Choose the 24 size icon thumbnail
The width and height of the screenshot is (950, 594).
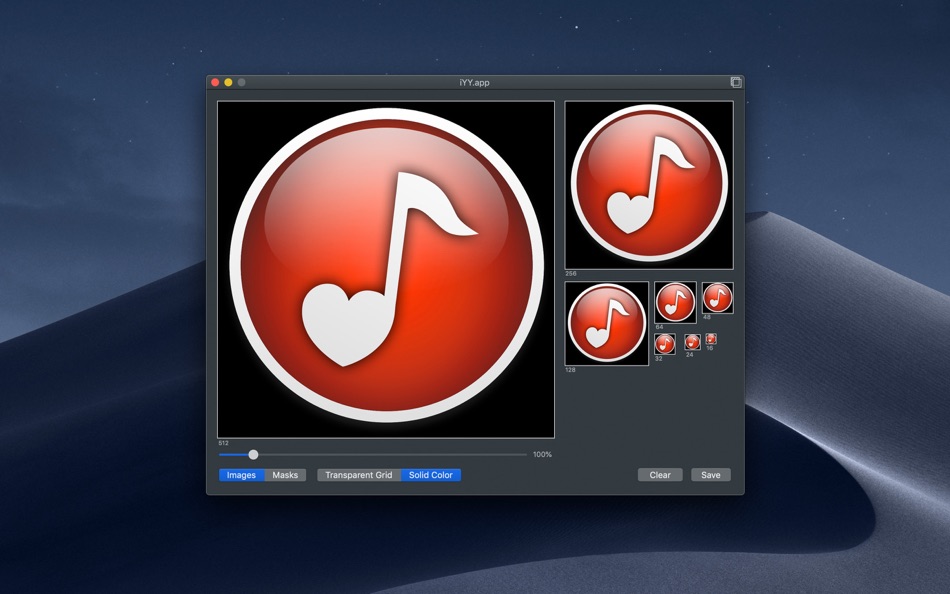(x=693, y=342)
